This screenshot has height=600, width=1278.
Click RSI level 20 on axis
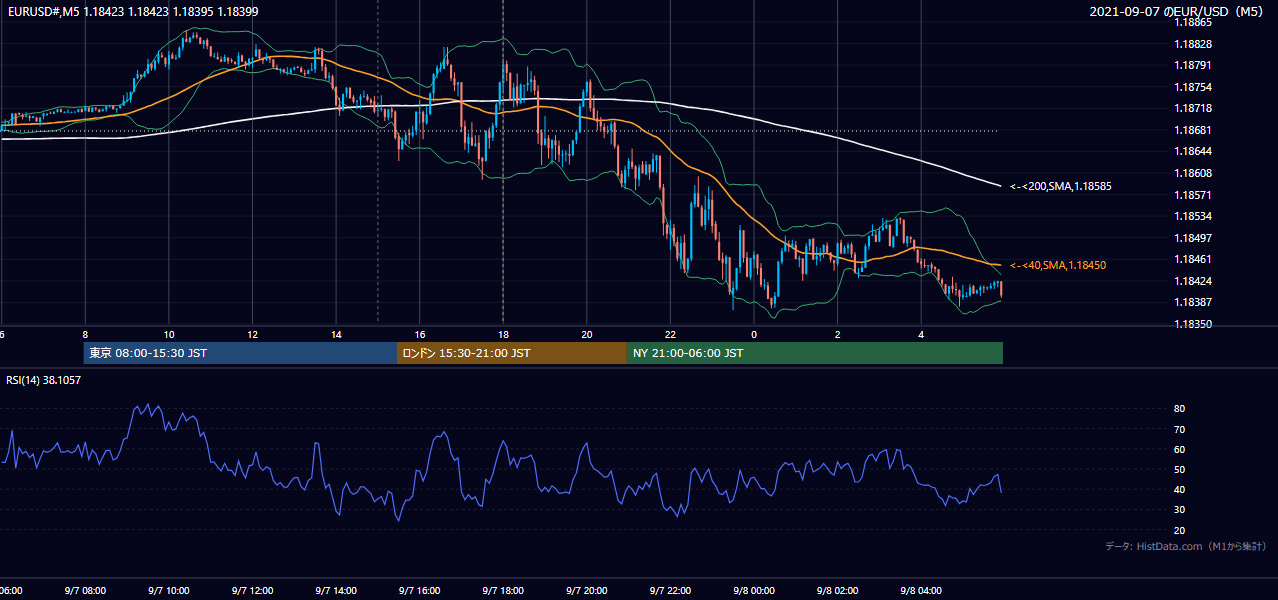1180,530
